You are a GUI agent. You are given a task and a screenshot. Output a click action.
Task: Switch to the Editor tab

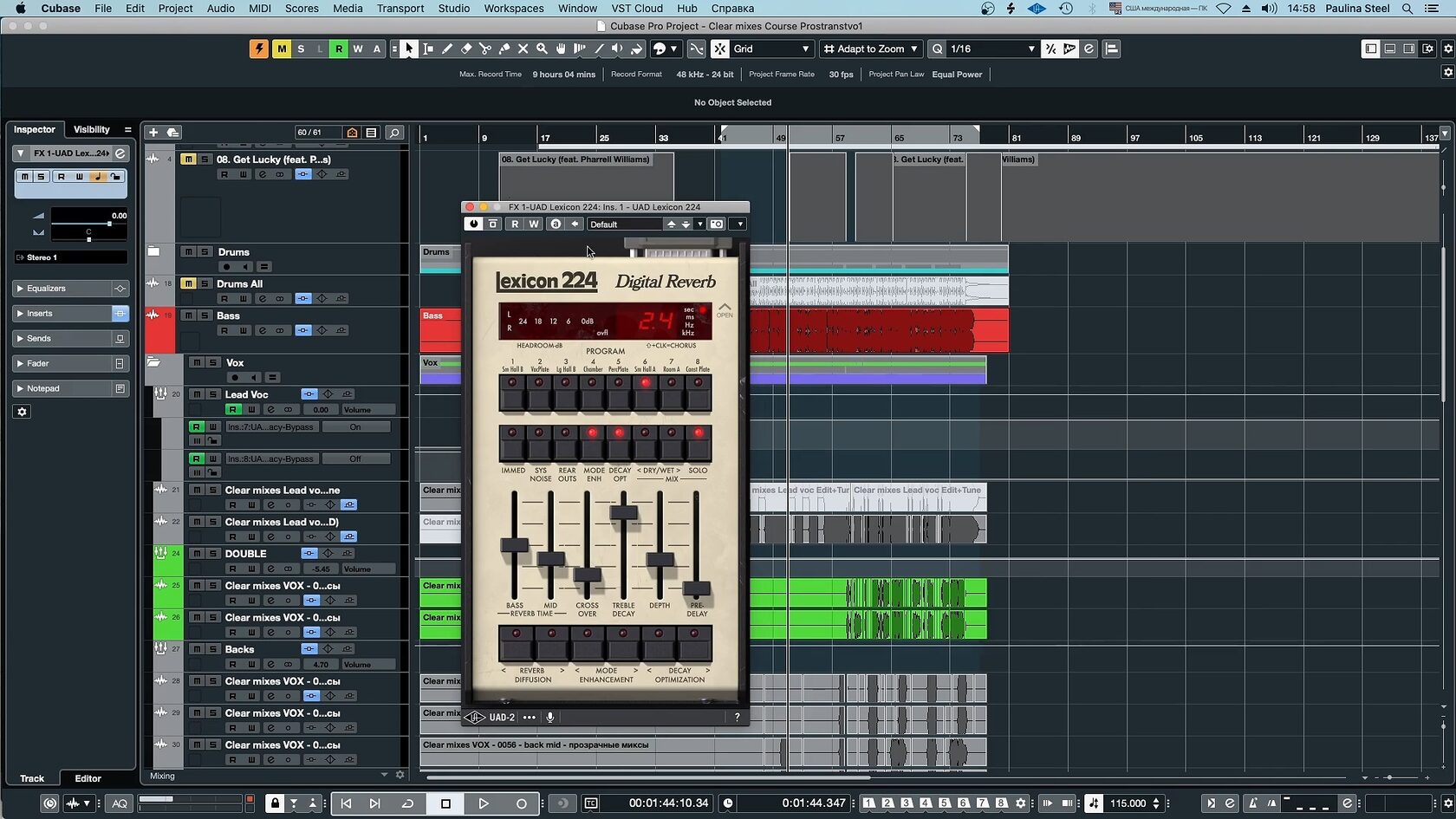pyautogui.click(x=88, y=778)
